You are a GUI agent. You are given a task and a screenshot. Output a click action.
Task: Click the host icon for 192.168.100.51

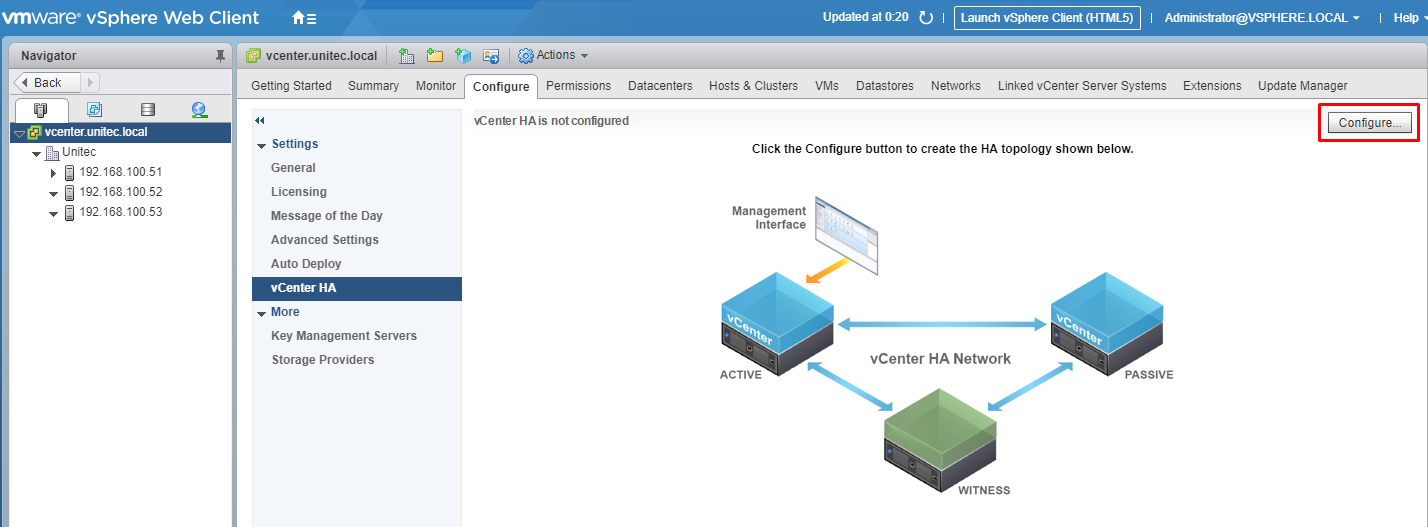click(69, 172)
